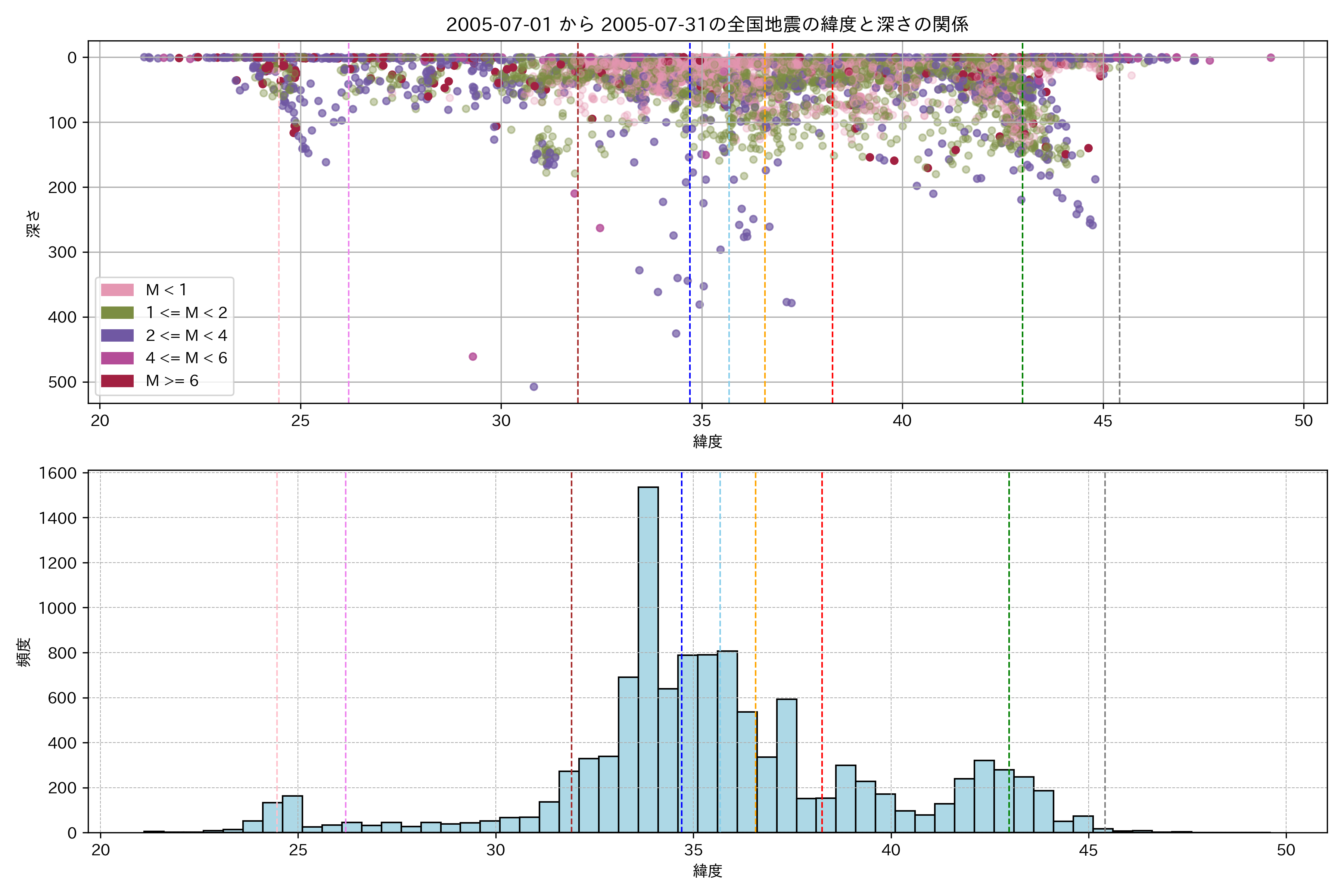Click the 緯度 label below the scatter plot
1344x896 pixels.
[707, 441]
